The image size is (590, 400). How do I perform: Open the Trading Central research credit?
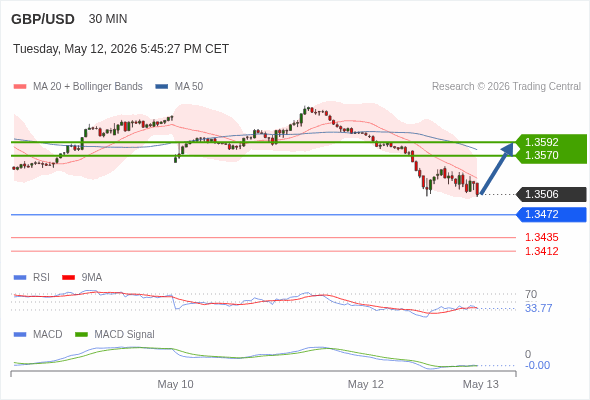click(x=506, y=87)
